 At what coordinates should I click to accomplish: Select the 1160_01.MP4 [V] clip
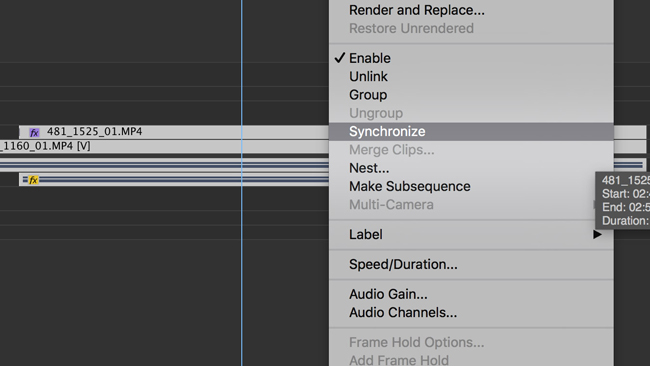[164, 146]
